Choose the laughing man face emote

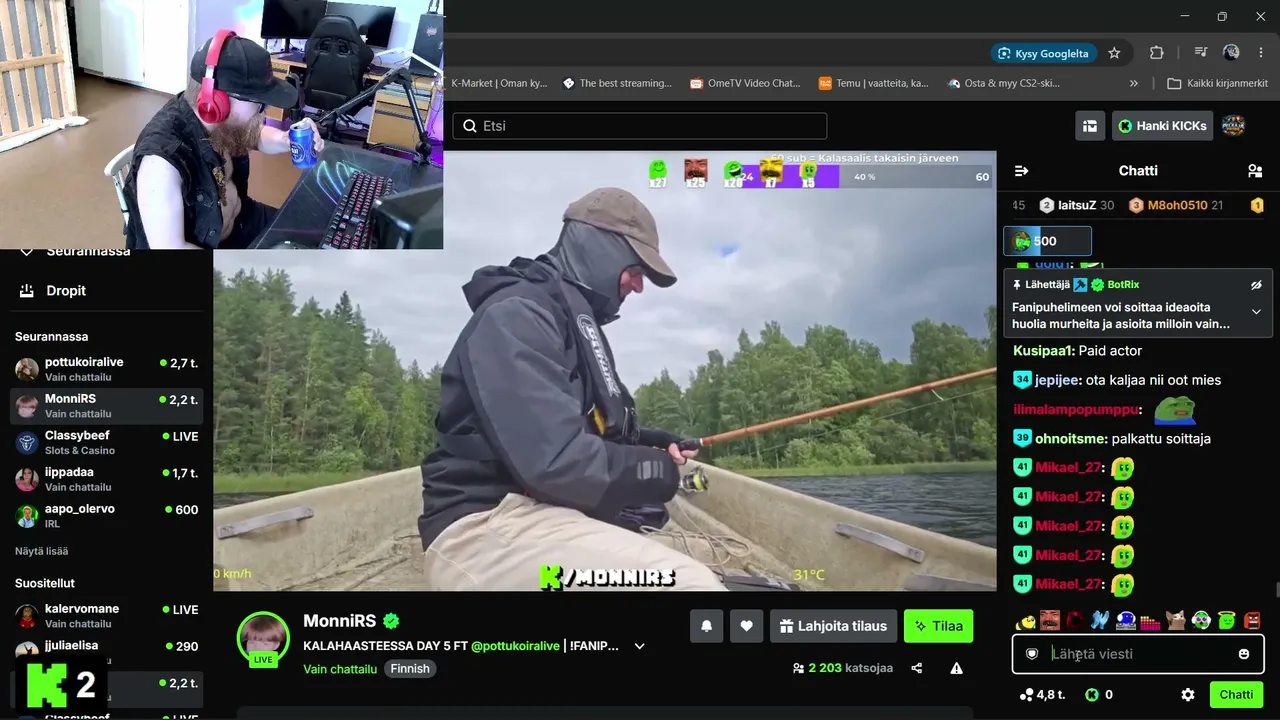coord(1050,620)
